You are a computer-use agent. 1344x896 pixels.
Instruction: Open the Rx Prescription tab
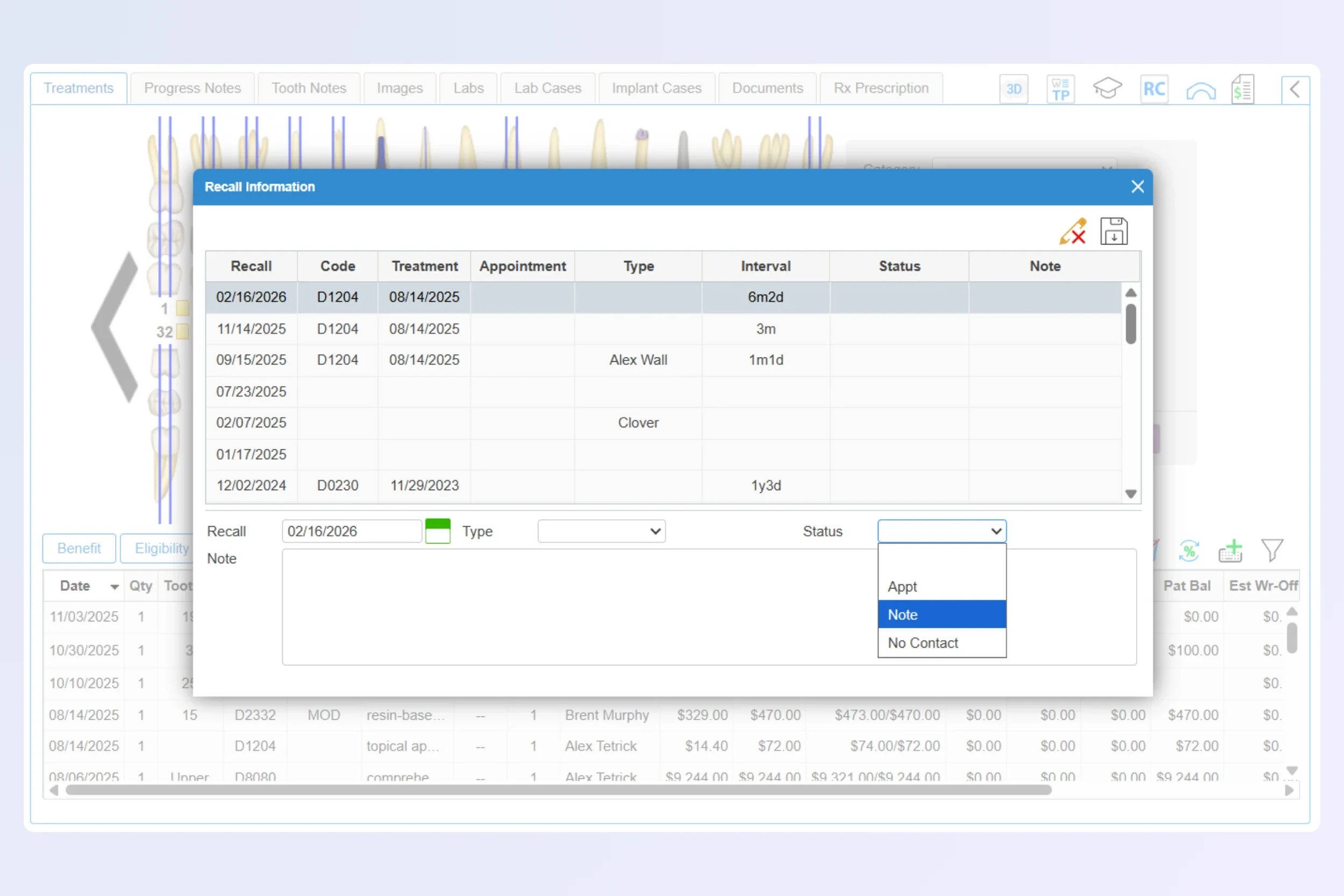tap(881, 88)
